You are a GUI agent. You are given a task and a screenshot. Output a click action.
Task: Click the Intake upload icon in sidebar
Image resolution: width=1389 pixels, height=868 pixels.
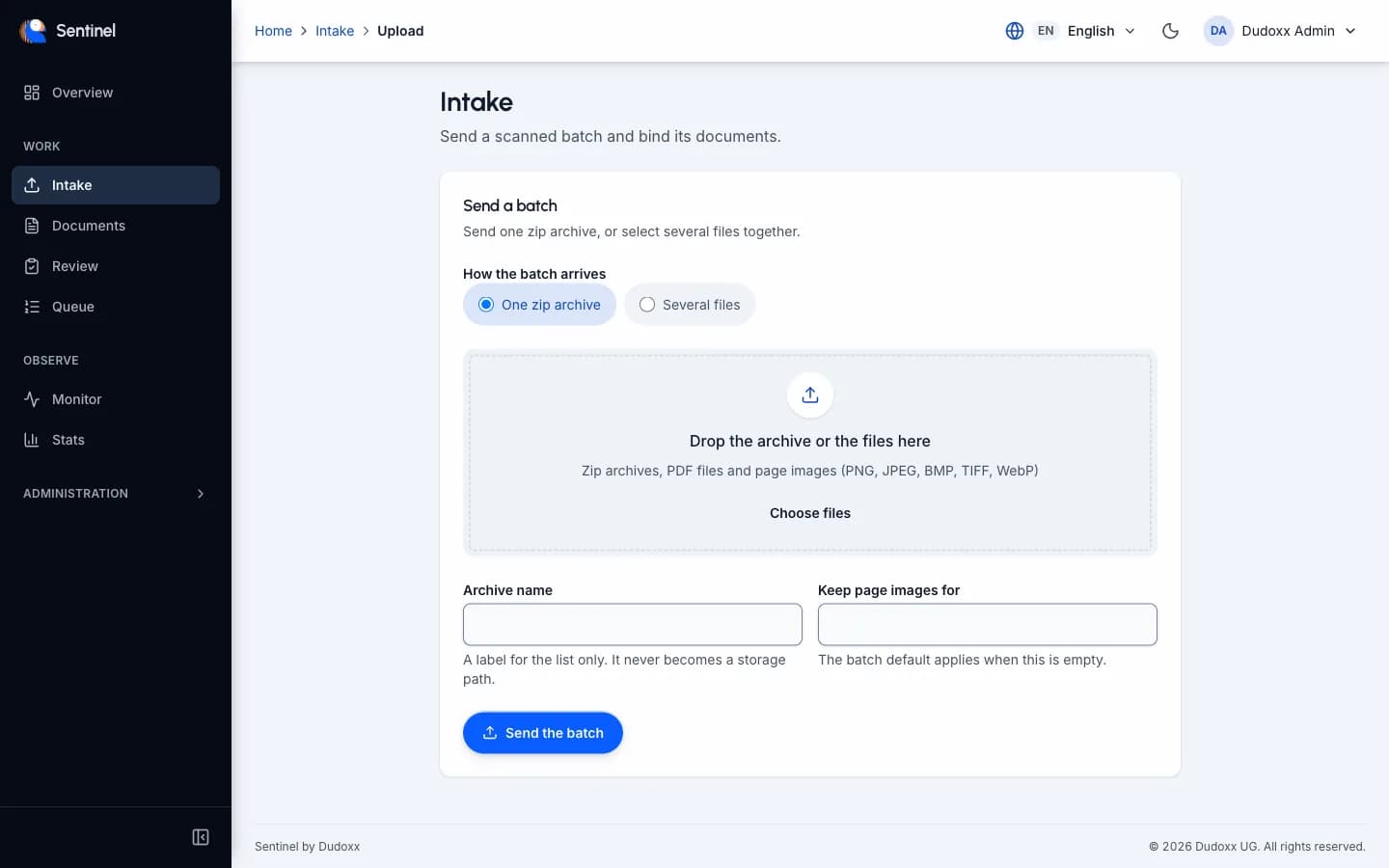[x=32, y=185]
